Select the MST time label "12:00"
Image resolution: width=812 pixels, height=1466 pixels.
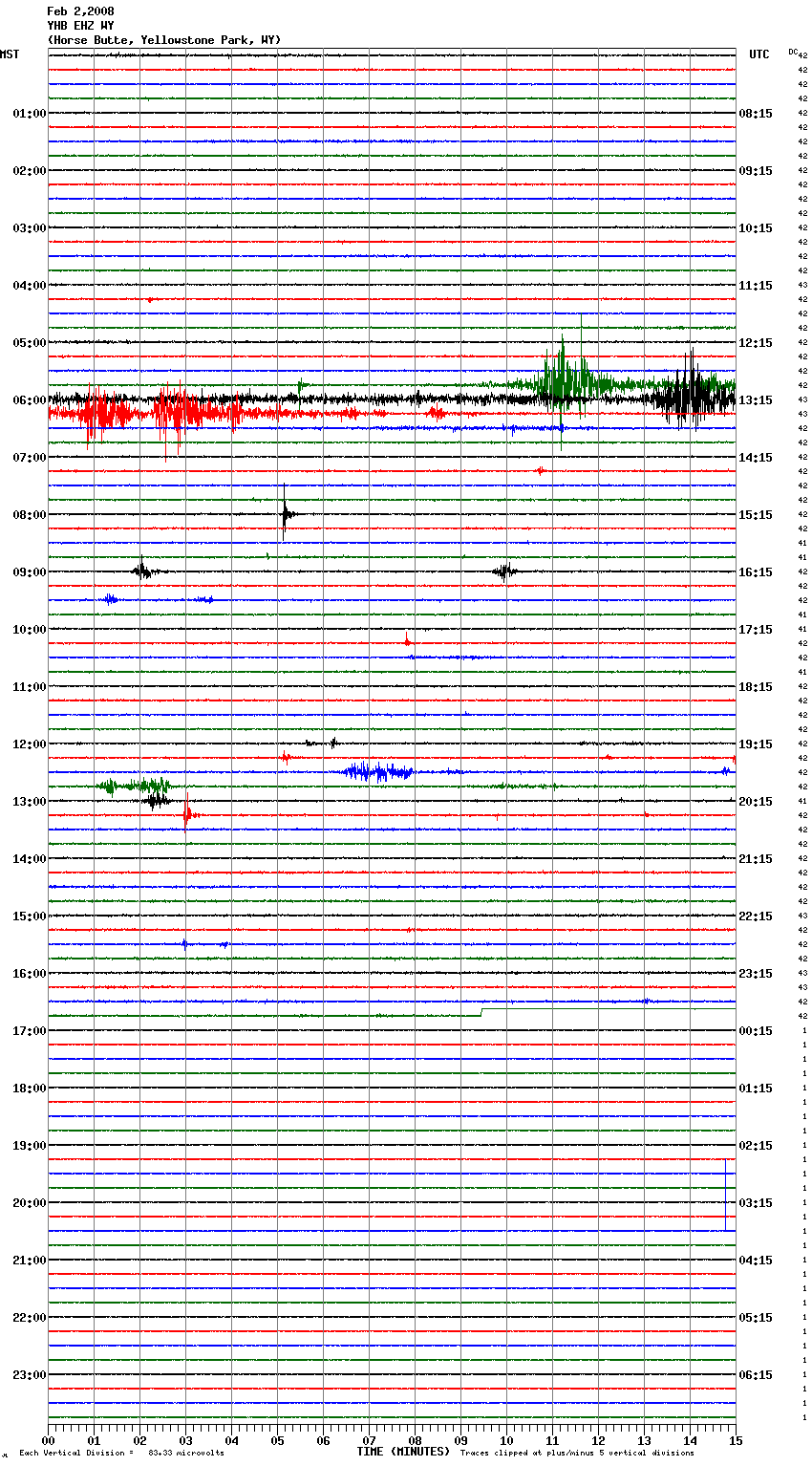coord(30,744)
